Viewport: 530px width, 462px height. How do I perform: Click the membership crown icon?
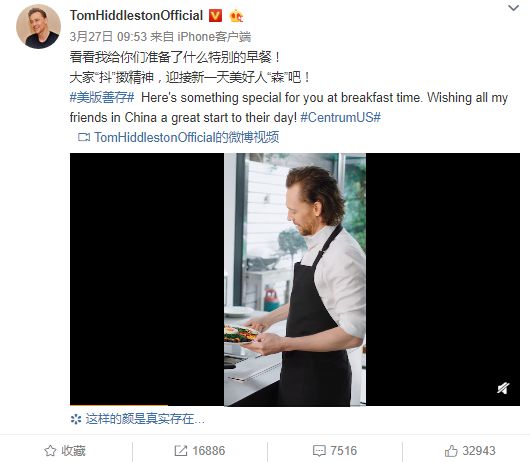[236, 16]
